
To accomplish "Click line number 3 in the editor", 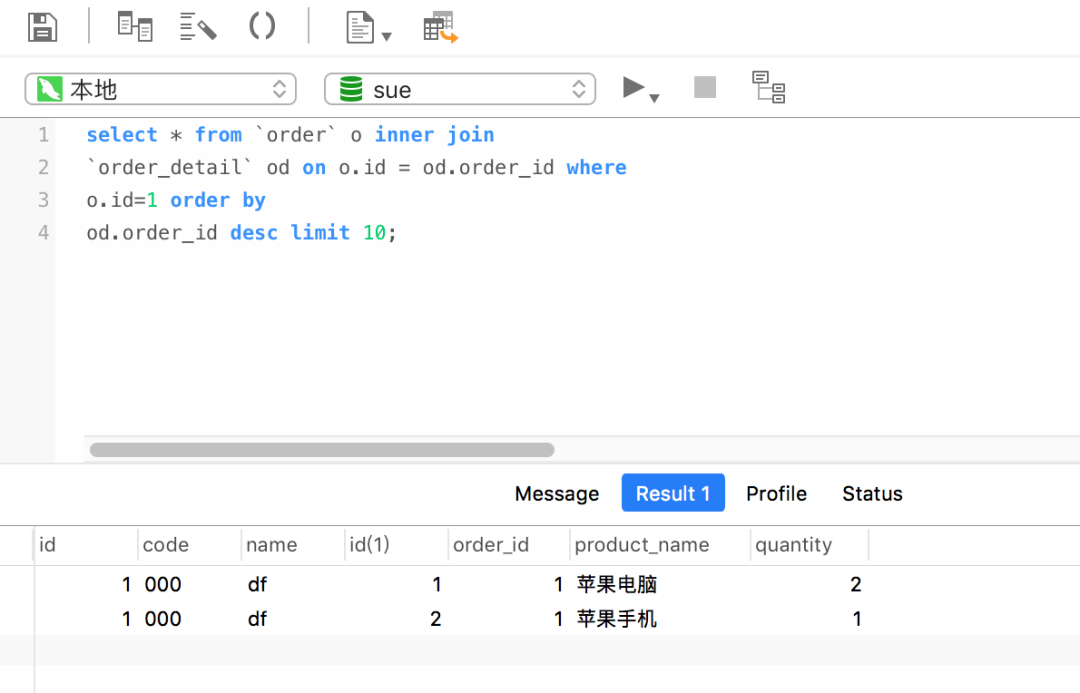I will click(43, 199).
